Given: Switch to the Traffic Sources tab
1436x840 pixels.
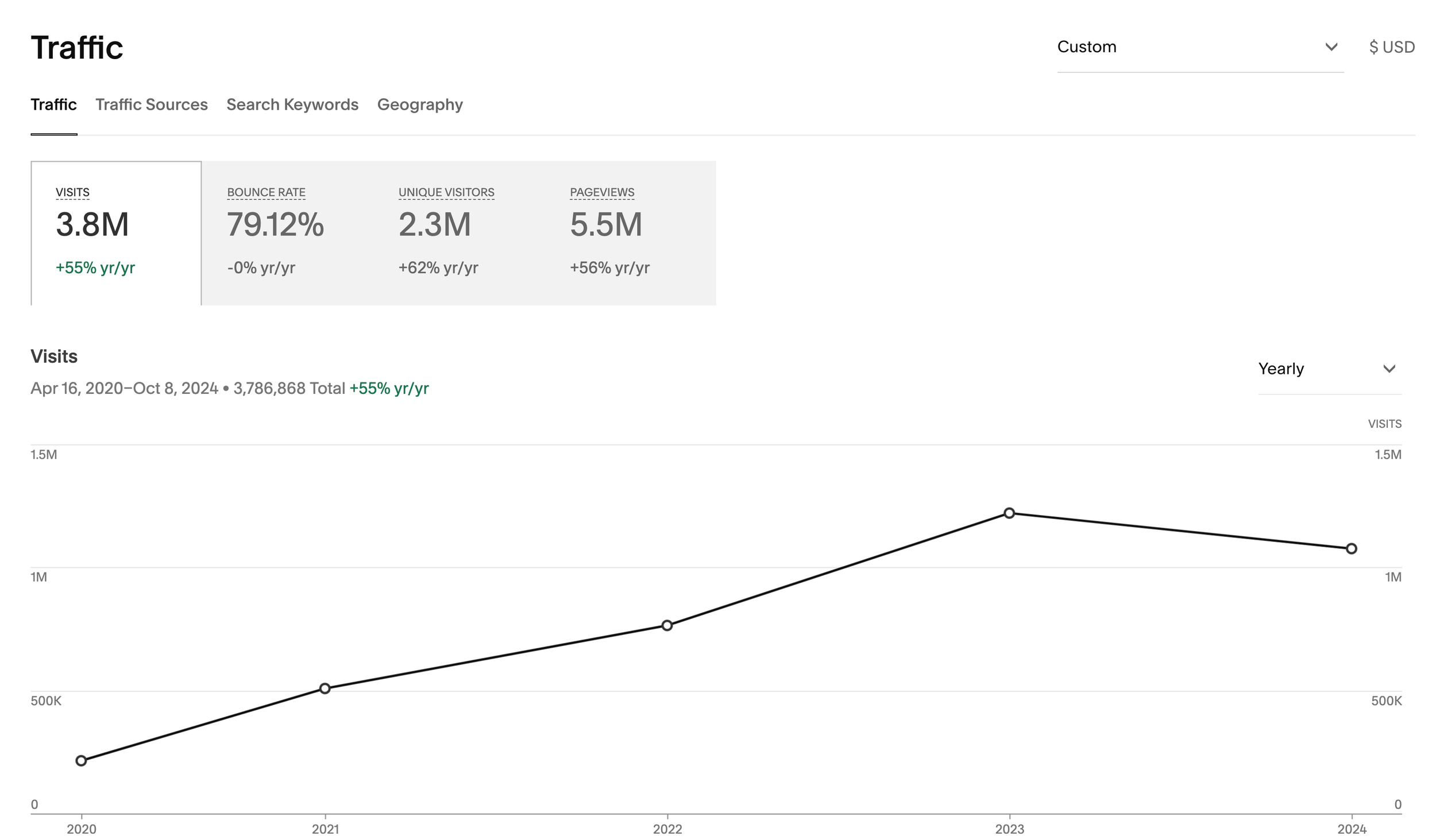Looking at the screenshot, I should point(151,104).
